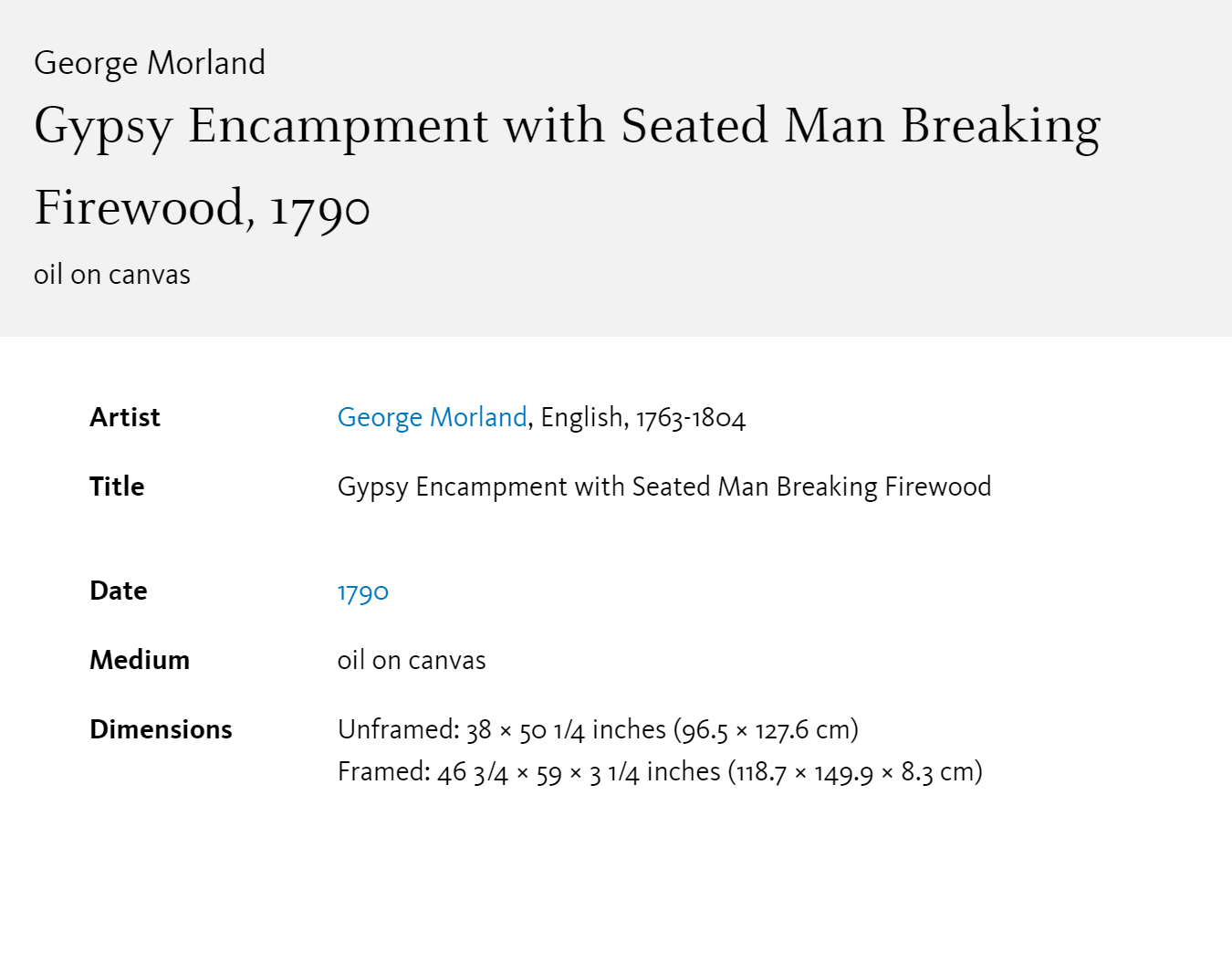Click the Framed dimensions line
The image size is (1232, 973).
tap(661, 772)
